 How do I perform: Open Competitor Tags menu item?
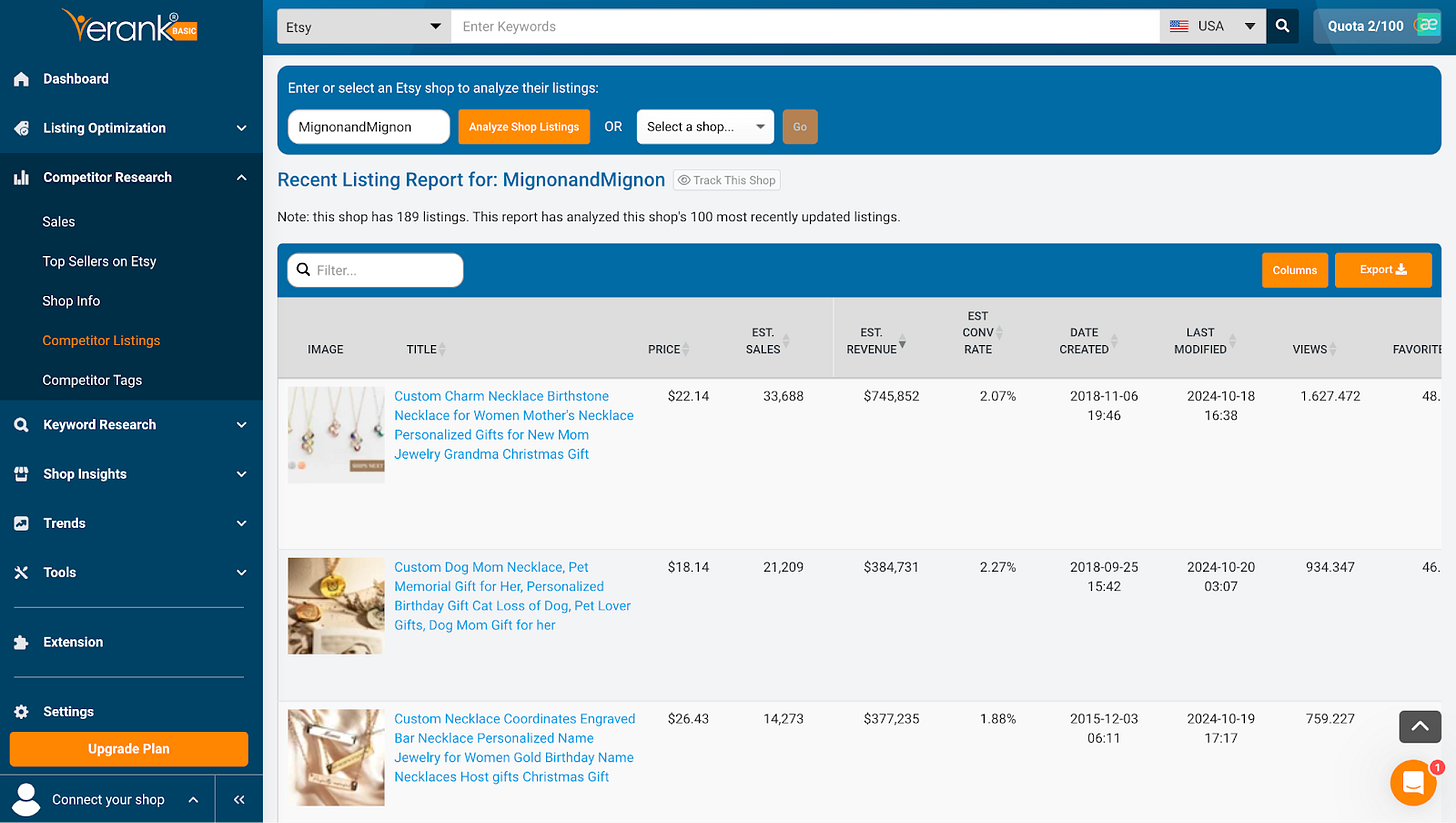pos(92,380)
